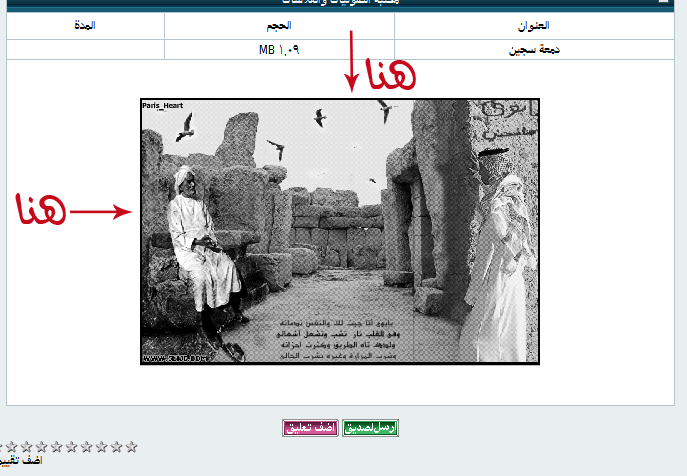The width and height of the screenshot is (687, 476).
Task: Click the 'الحجم' column header
Action: 279,26
